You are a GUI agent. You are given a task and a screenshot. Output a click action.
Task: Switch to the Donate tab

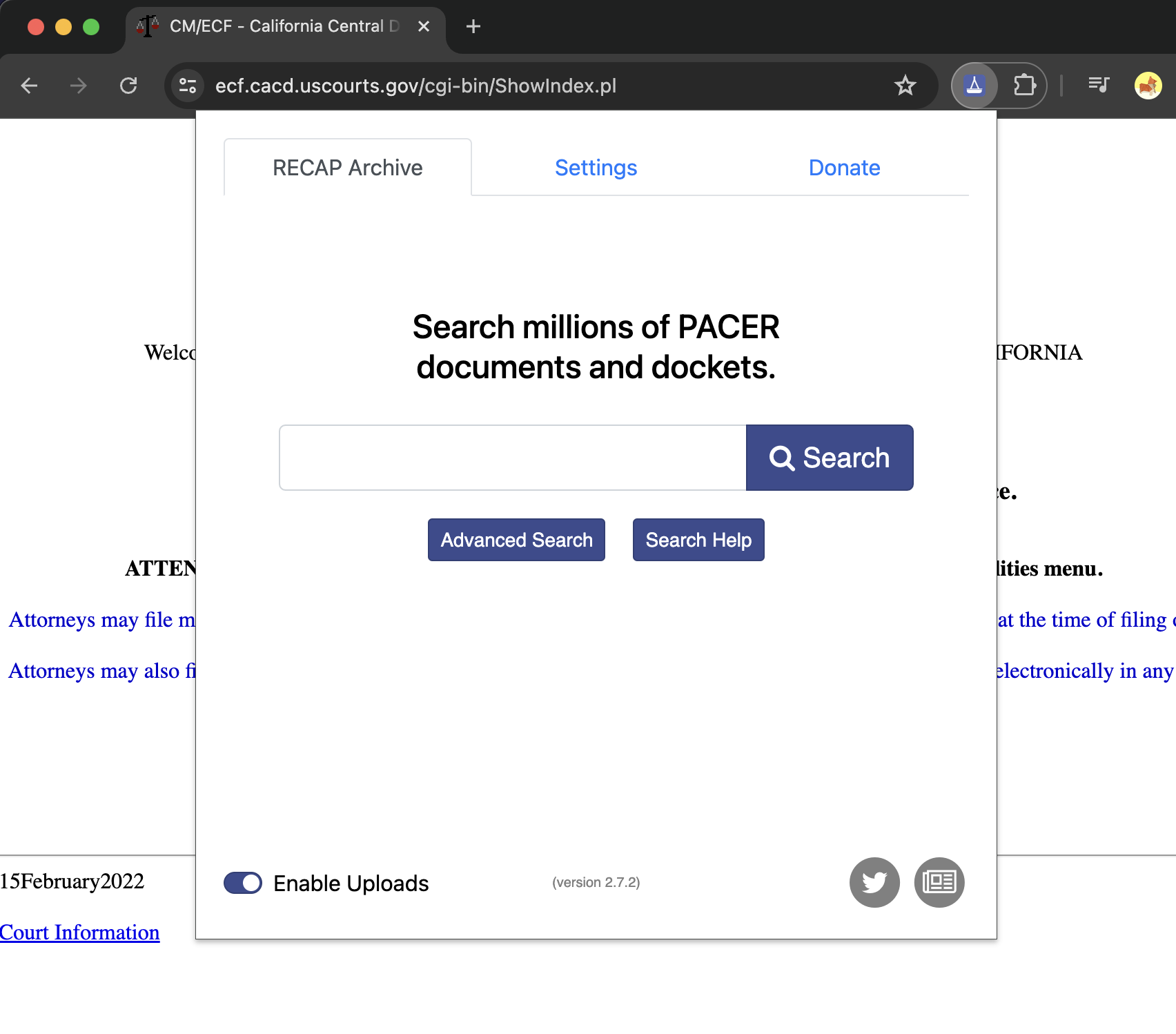844,168
